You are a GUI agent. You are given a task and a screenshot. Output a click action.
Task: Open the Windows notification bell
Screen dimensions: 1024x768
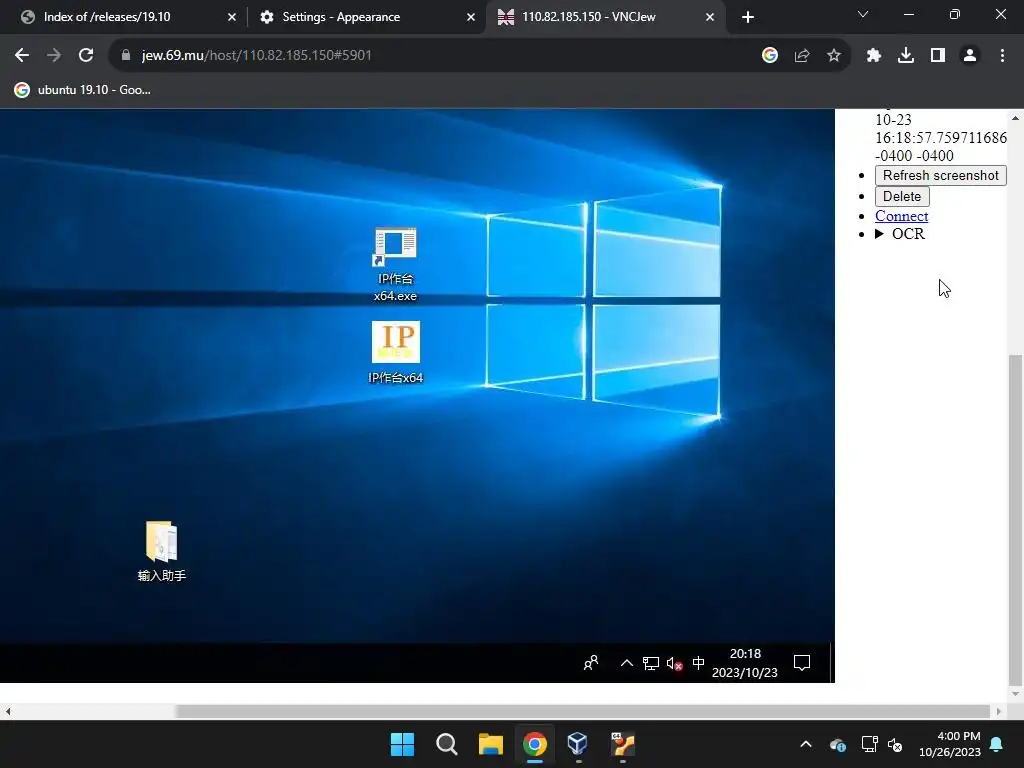997,744
